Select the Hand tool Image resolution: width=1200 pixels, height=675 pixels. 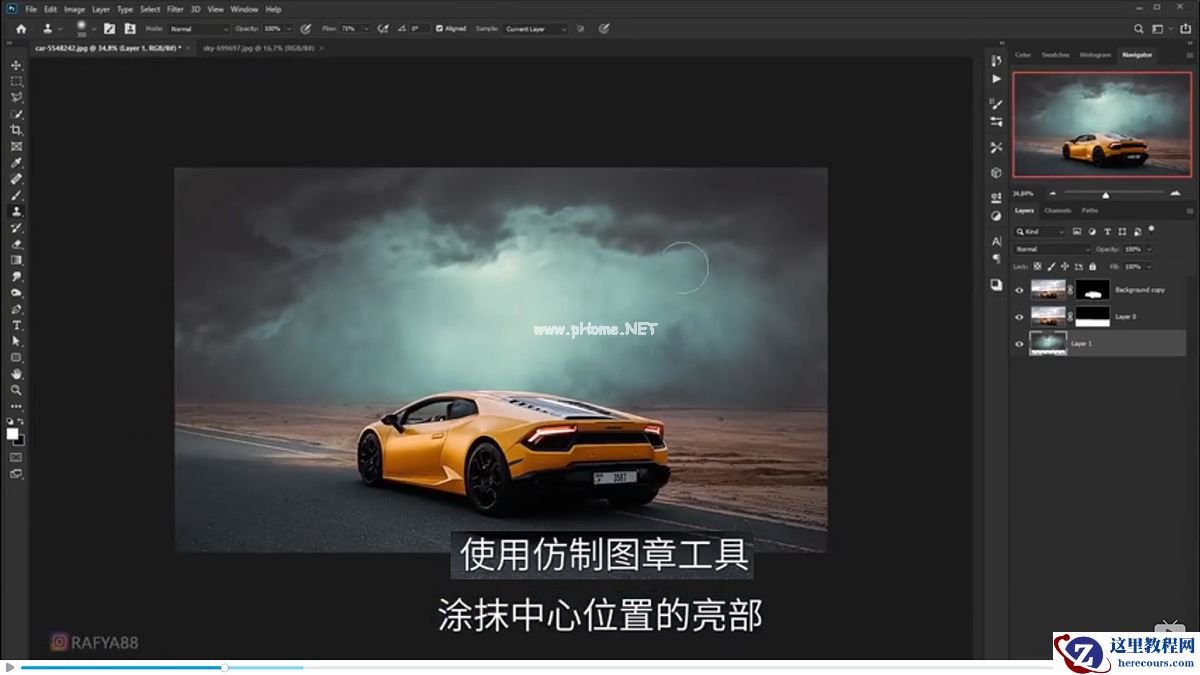click(15, 374)
